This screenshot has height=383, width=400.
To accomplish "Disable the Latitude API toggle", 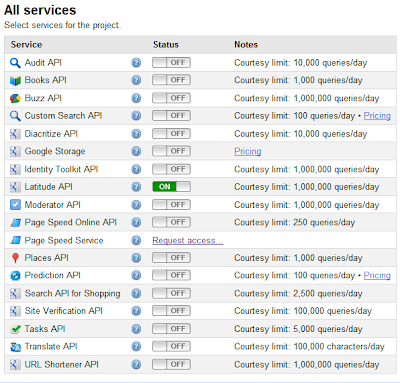I will pos(171,187).
